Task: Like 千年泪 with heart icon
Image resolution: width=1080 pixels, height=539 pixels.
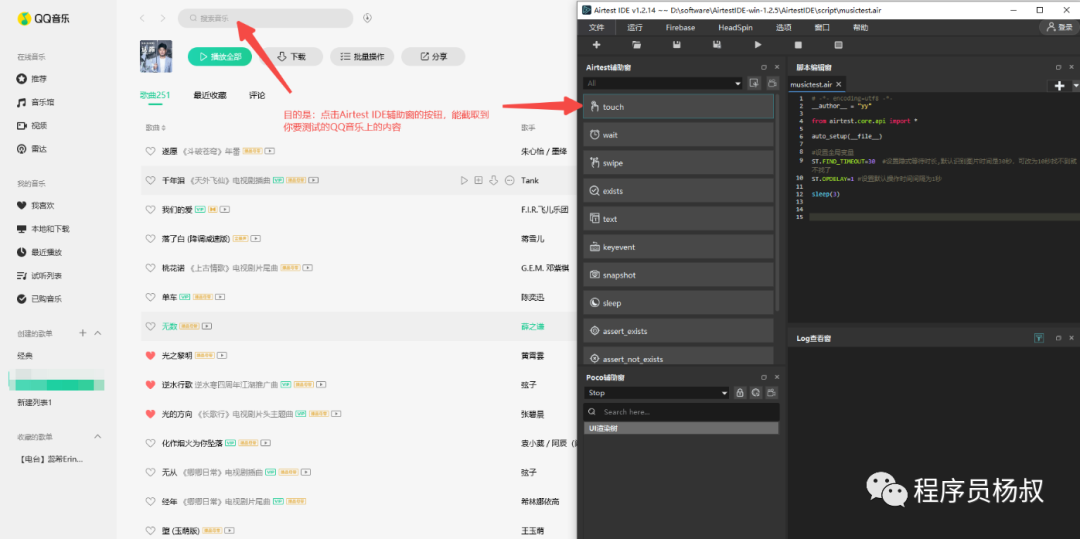Action: pos(150,180)
